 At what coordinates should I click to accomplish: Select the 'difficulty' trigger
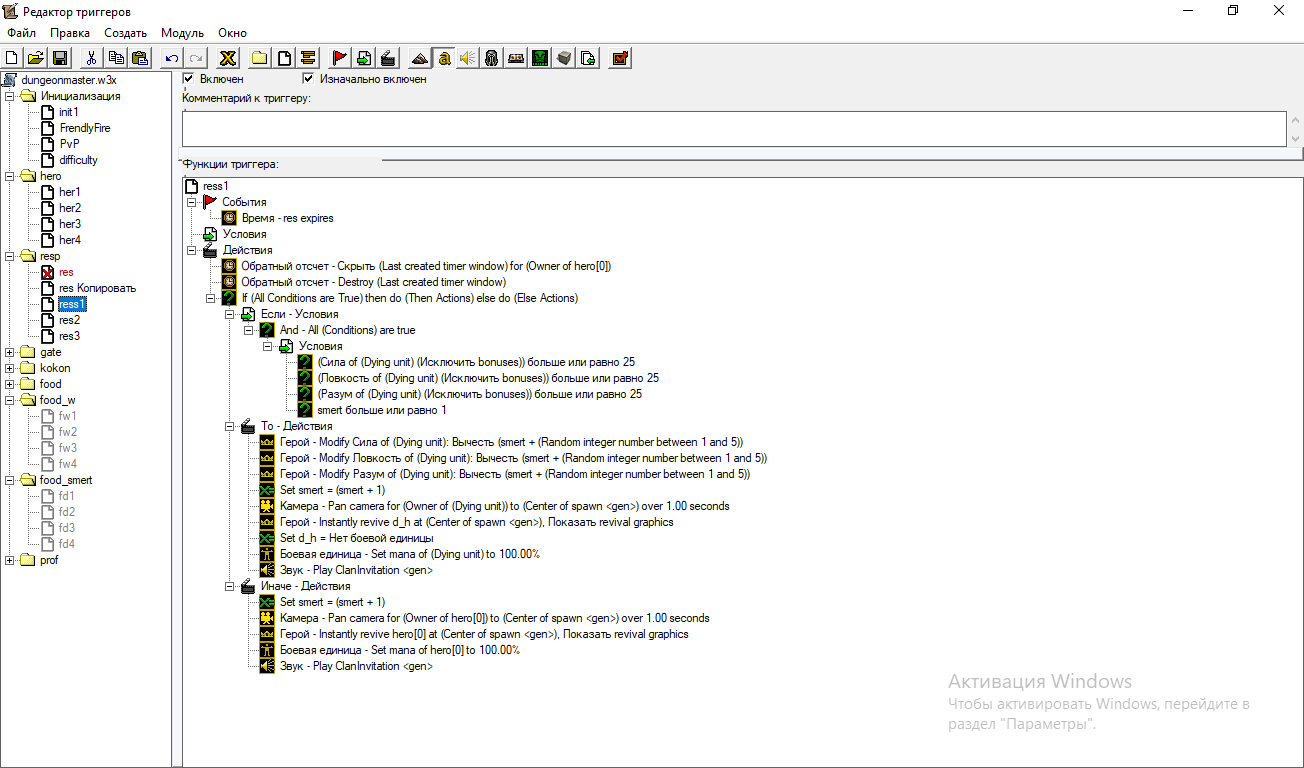click(78, 160)
